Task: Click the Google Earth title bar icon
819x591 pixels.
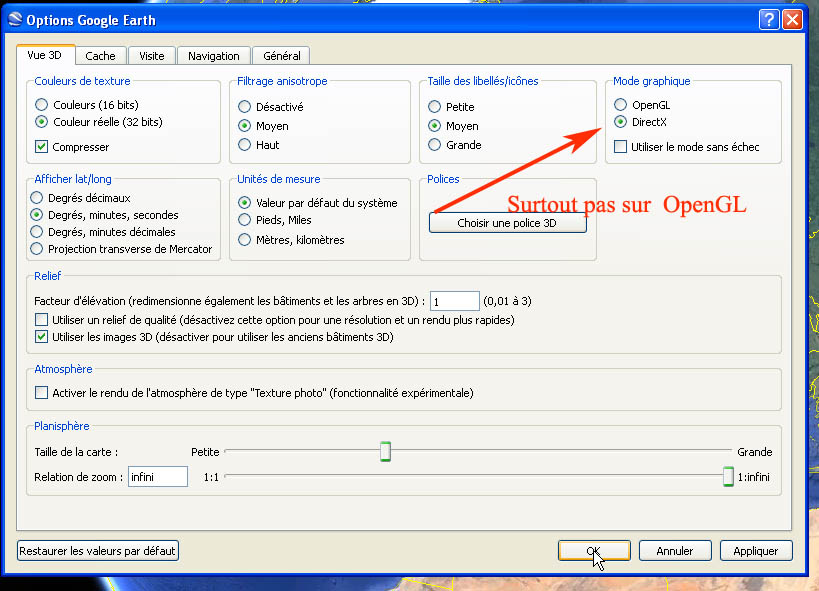Action: pos(14,20)
